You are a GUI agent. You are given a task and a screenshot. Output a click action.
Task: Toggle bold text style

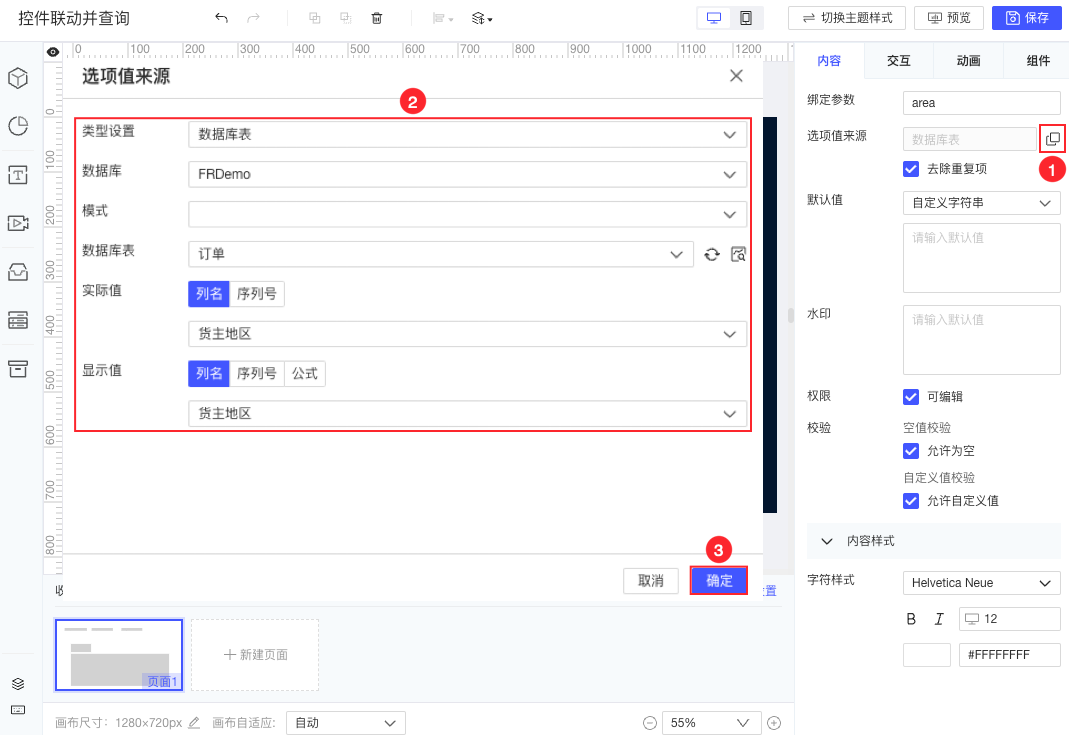pyautogui.click(x=911, y=619)
